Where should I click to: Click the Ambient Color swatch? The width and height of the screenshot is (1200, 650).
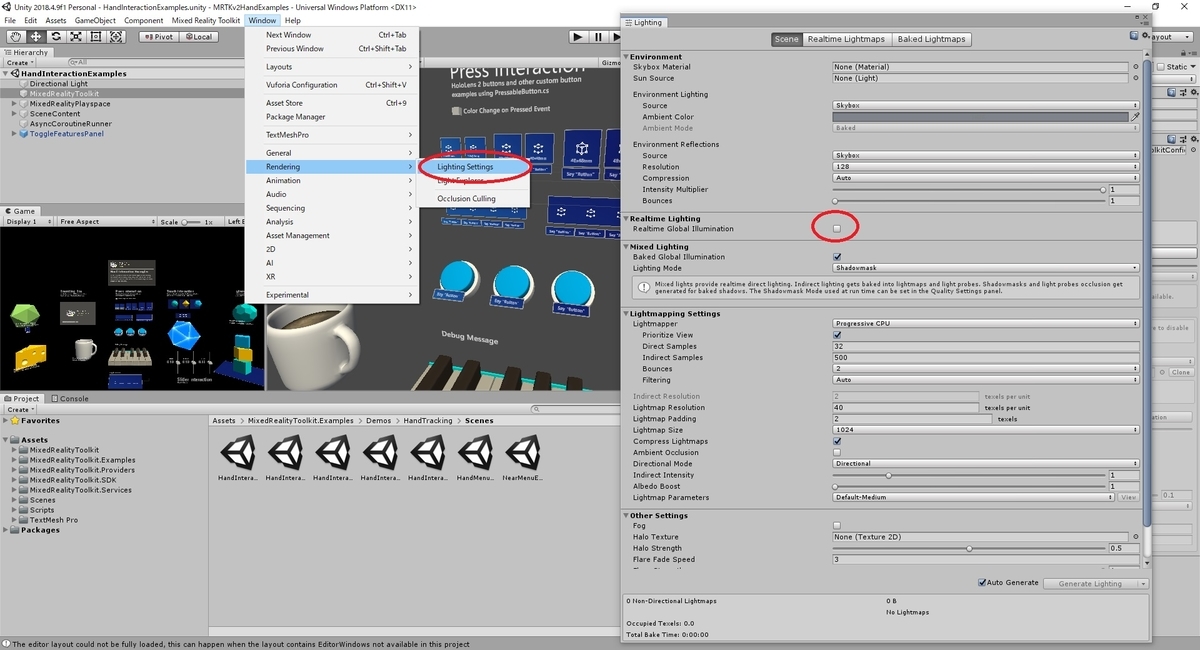pyautogui.click(x=980, y=117)
